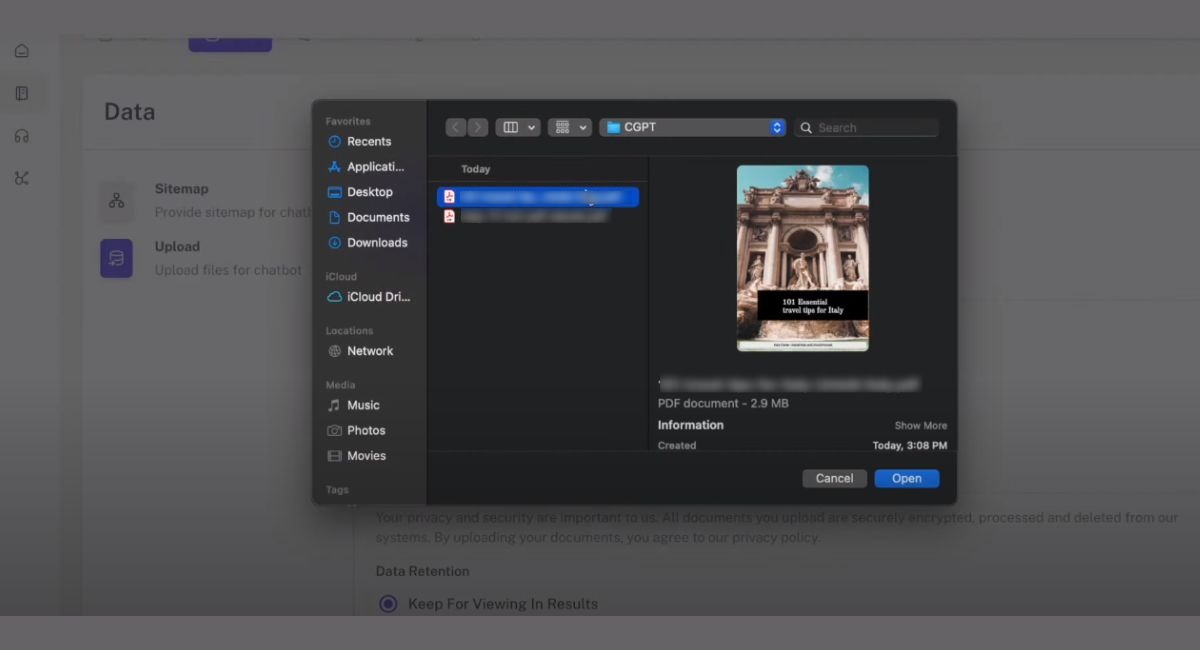Go to Desktop in Favorites
The height and width of the screenshot is (650, 1200).
369,192
